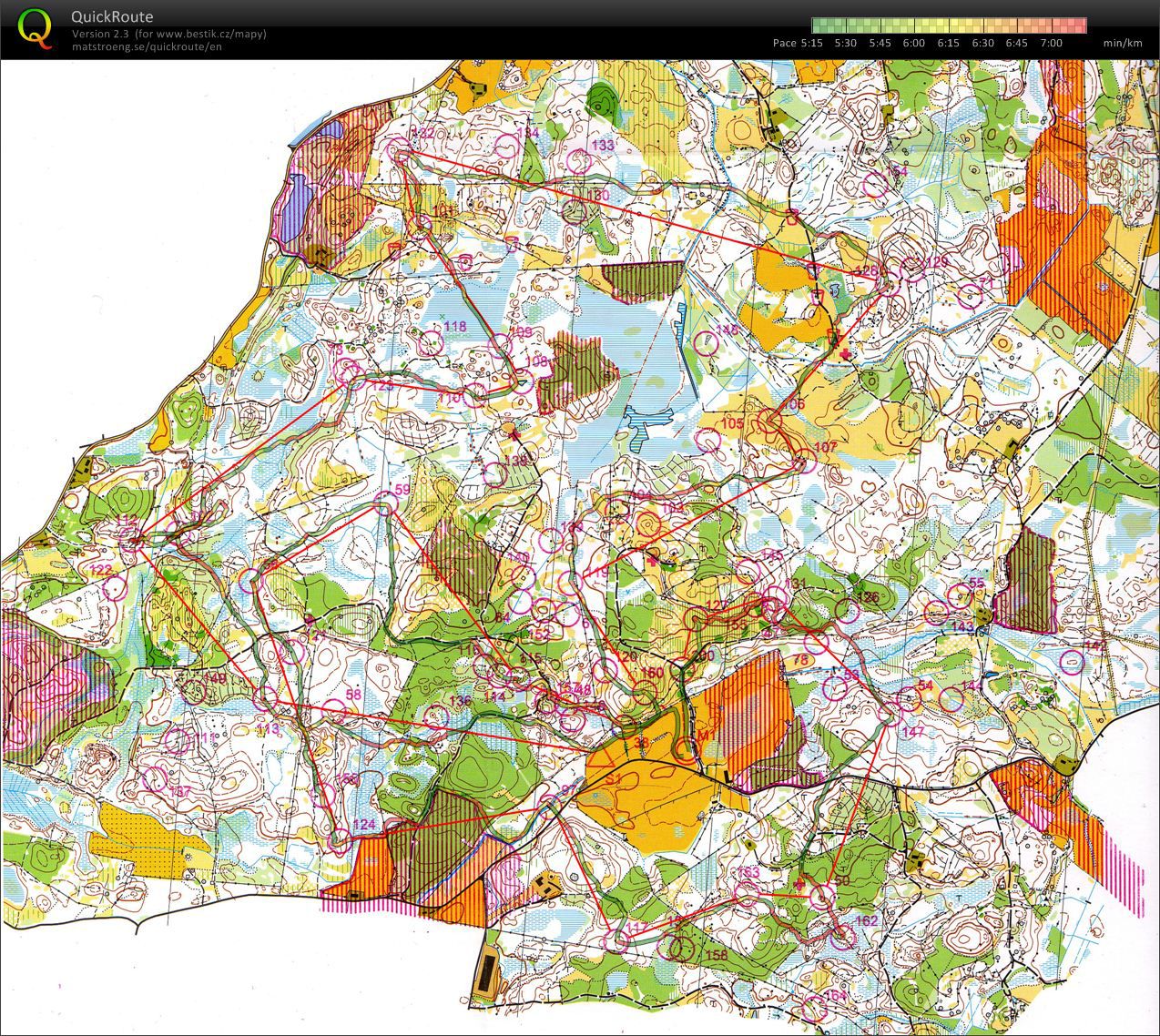Select control circle 136 on map

click(438, 716)
